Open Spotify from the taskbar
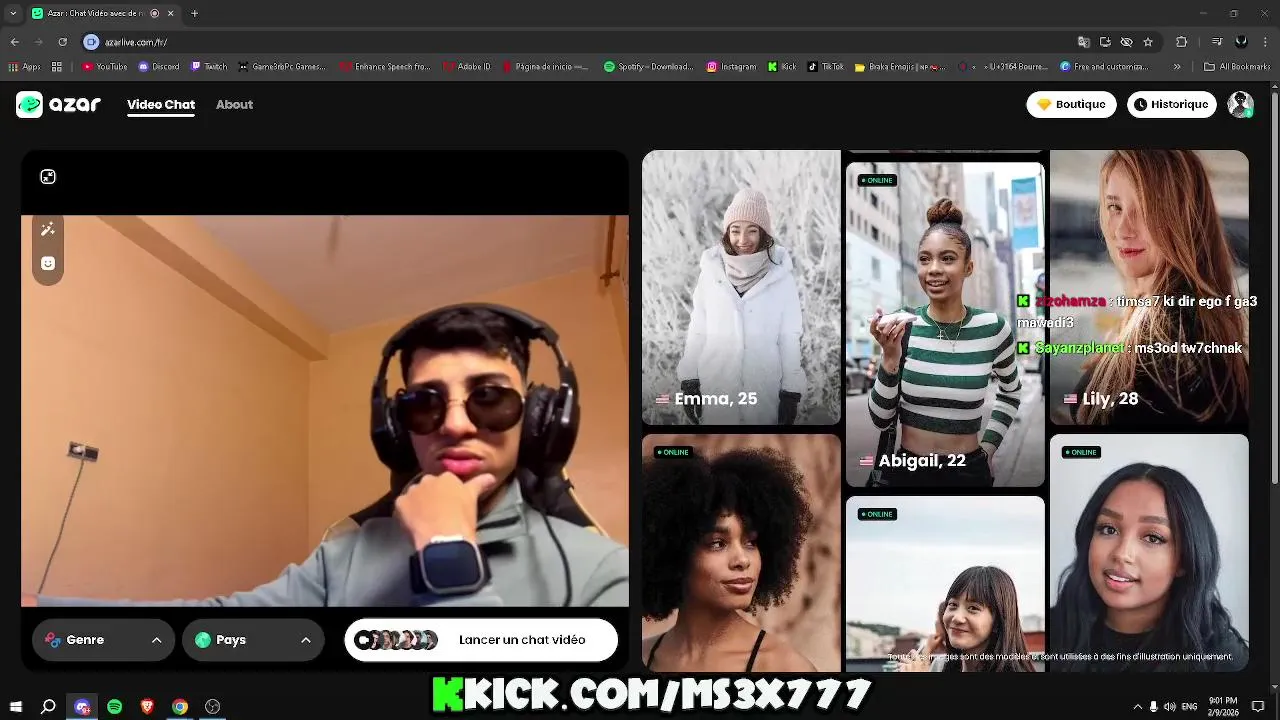 [115, 706]
